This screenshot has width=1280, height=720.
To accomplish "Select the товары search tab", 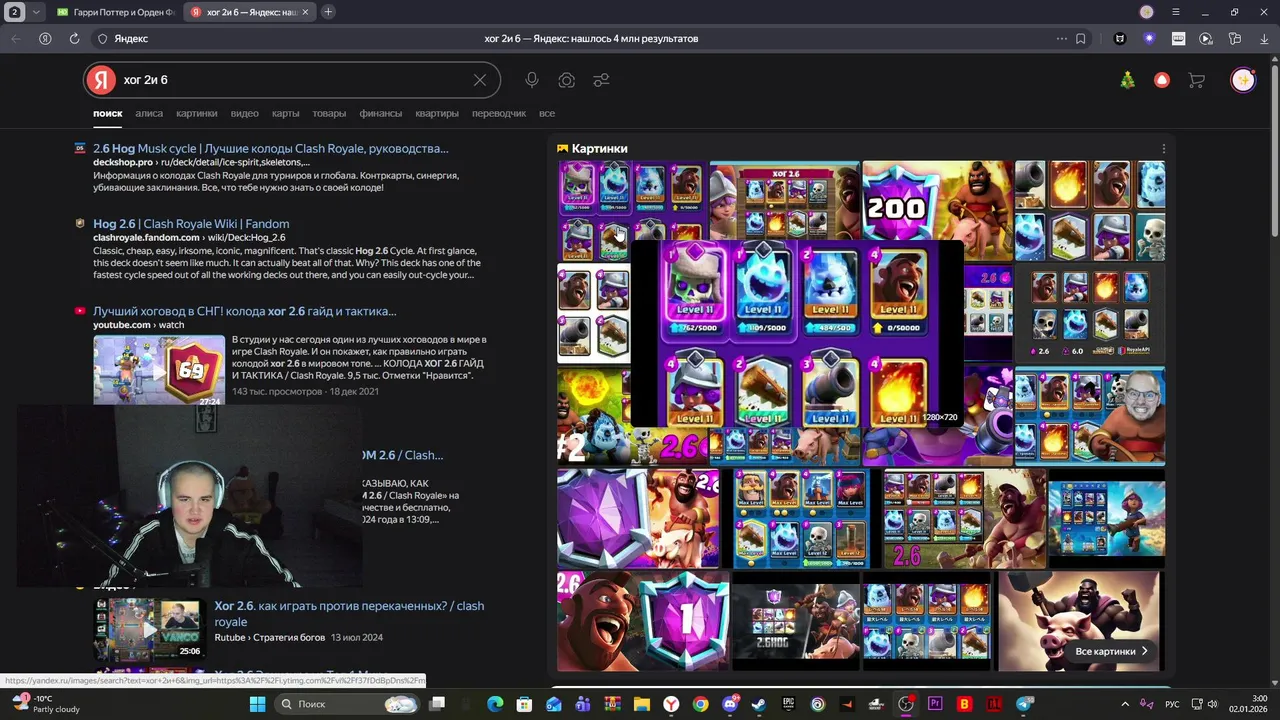I will pyautogui.click(x=329, y=114).
